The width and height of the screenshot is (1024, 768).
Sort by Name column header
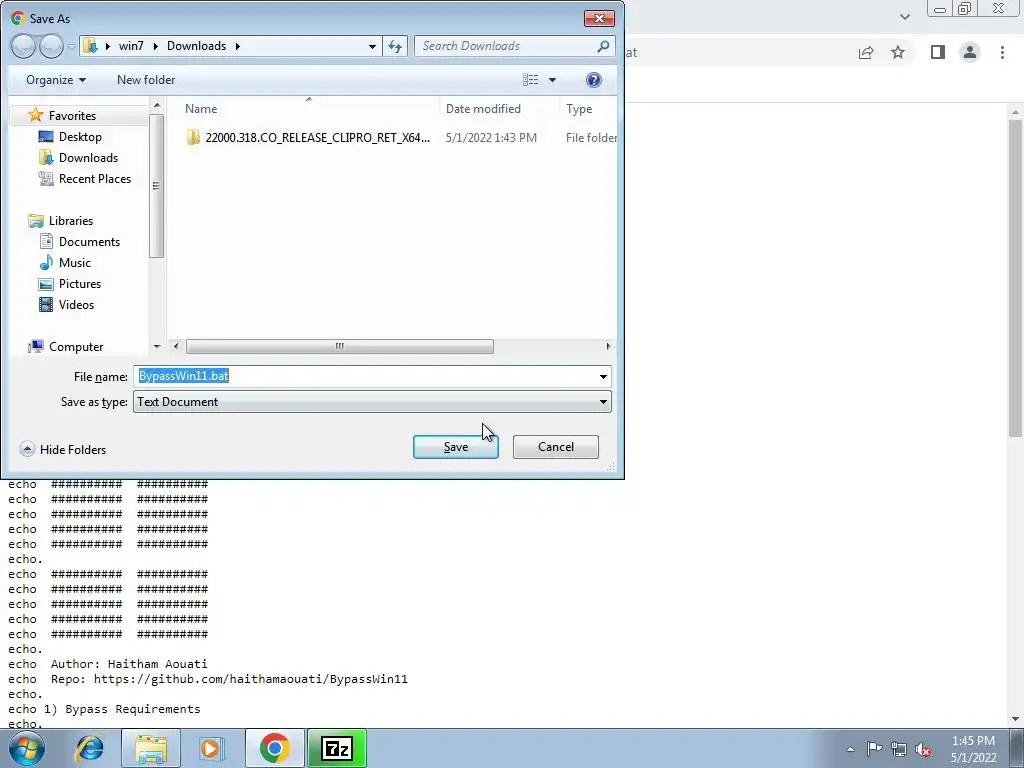pos(200,108)
